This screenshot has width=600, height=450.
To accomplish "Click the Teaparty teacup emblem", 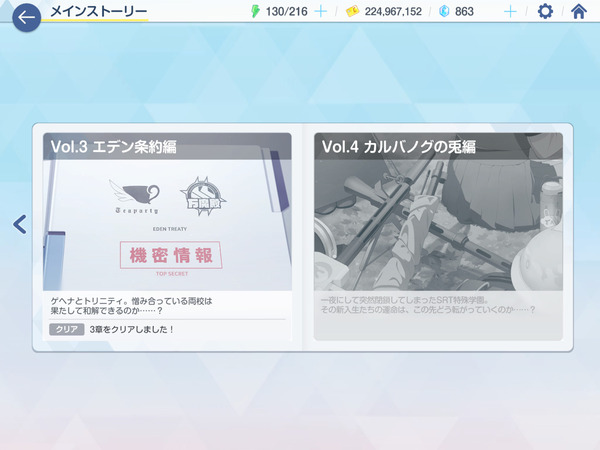I will [135, 196].
